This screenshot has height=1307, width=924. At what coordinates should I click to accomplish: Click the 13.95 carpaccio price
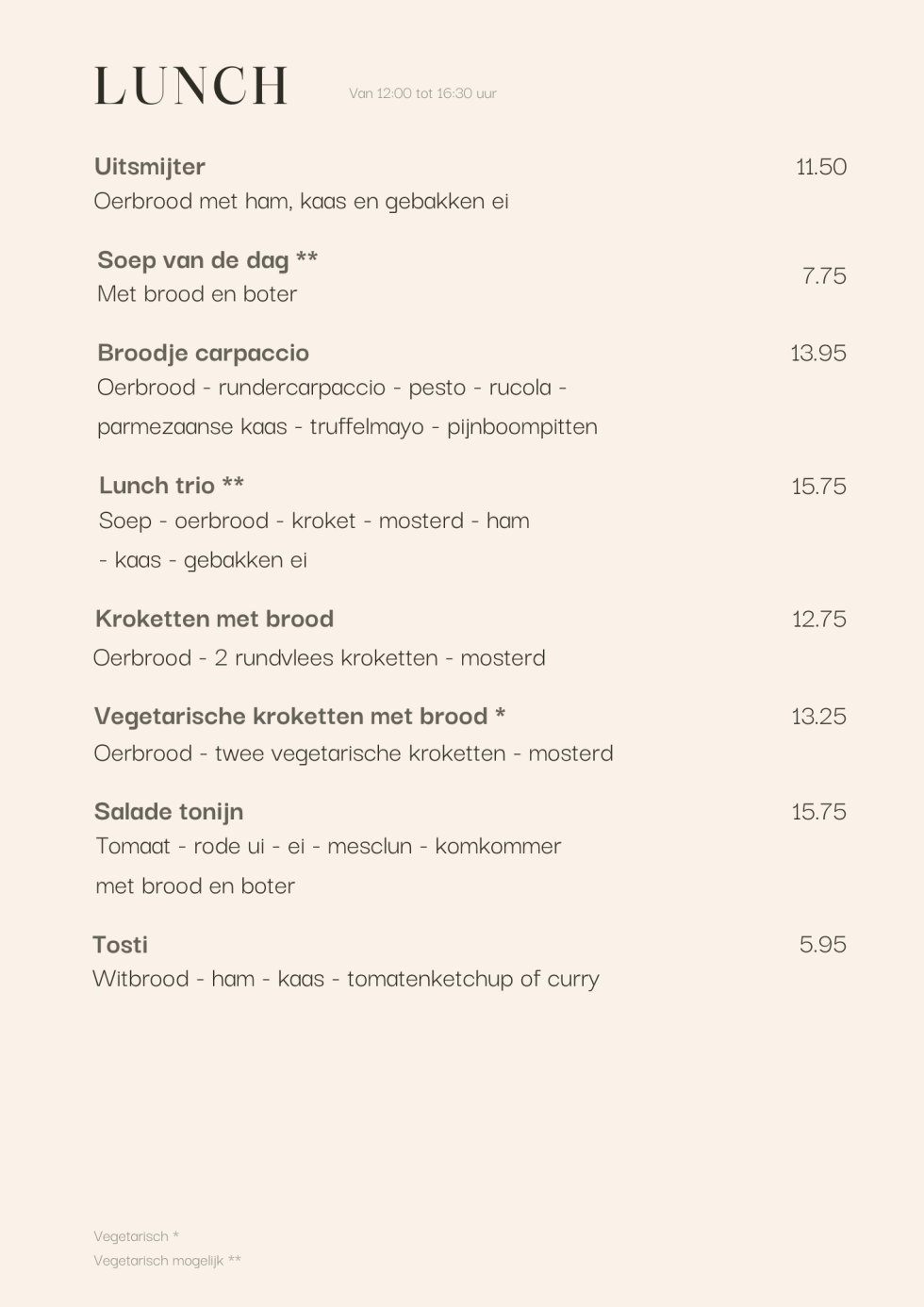[817, 353]
